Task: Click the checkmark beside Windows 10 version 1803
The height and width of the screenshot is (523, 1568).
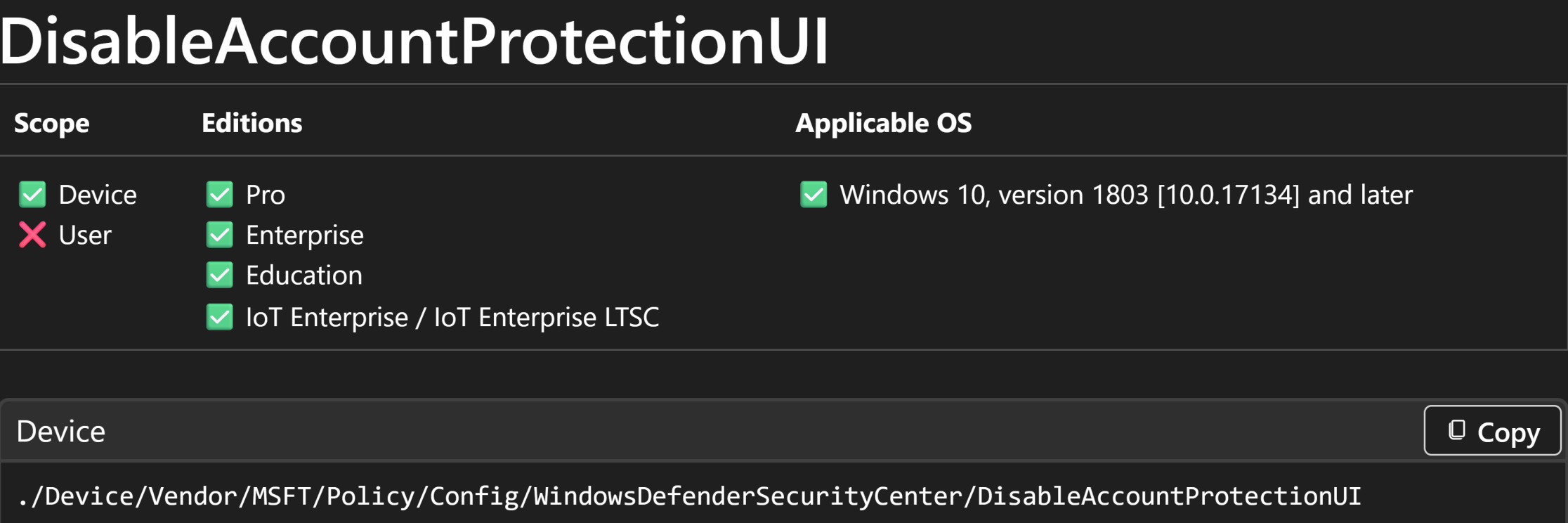Action: [x=814, y=195]
